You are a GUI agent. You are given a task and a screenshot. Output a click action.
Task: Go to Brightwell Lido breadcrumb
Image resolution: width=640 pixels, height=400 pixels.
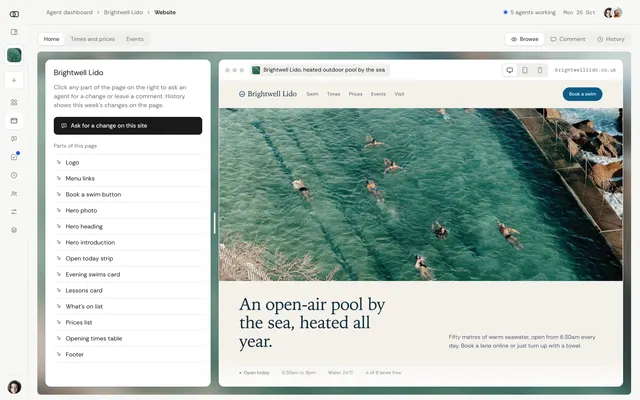[123, 13]
